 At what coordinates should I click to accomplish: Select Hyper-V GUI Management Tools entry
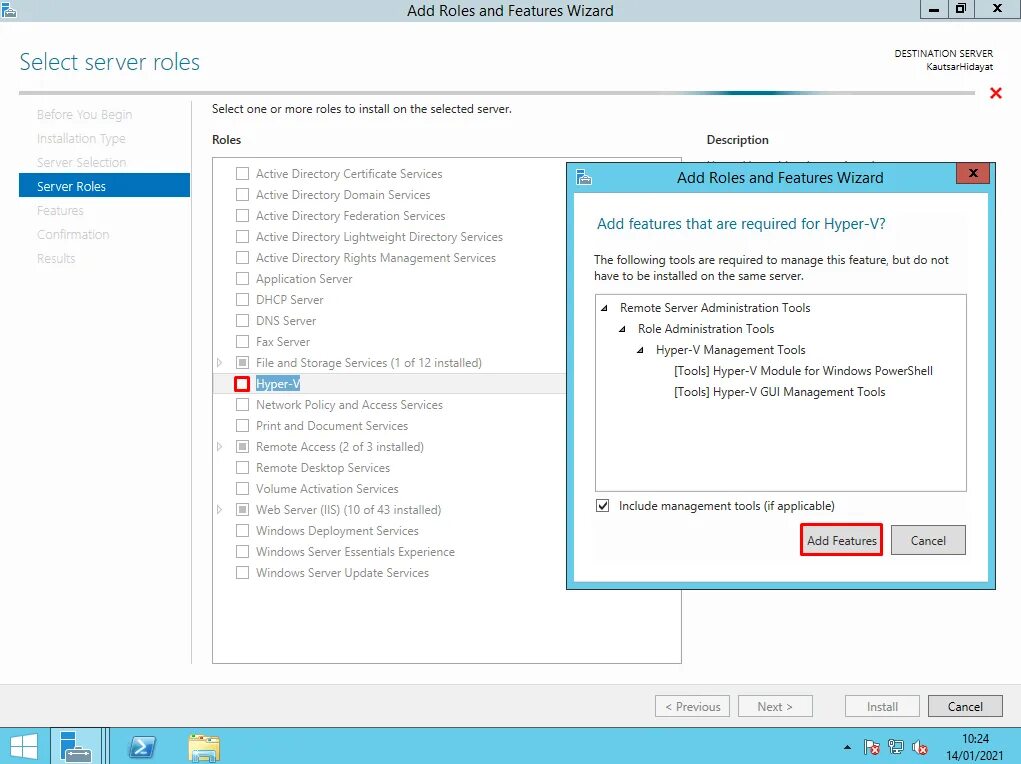point(779,391)
